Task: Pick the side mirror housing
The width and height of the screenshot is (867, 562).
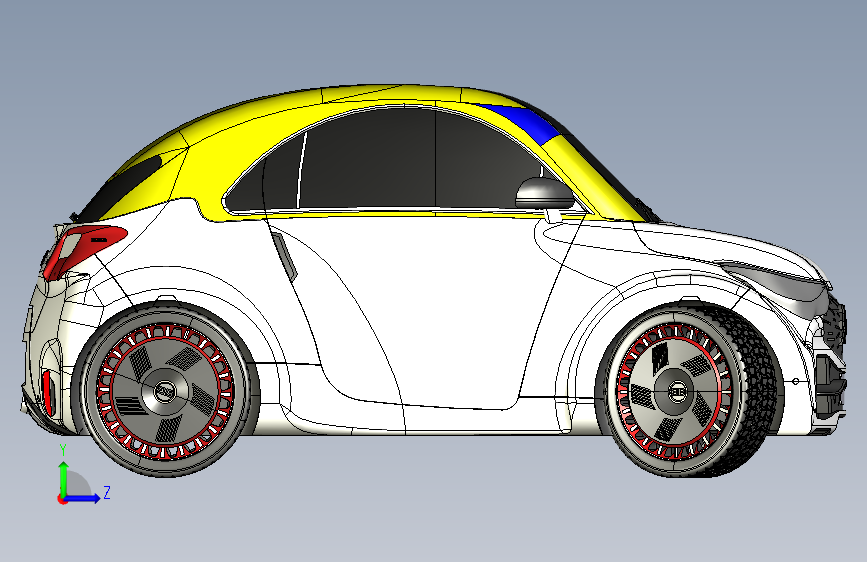Action: click(x=545, y=194)
